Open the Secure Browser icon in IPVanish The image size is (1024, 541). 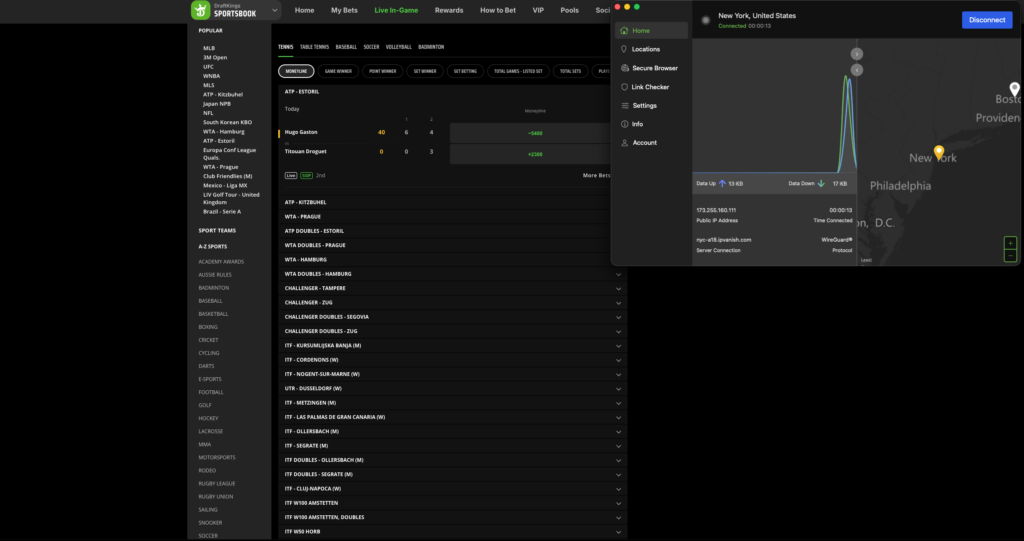(x=624, y=68)
